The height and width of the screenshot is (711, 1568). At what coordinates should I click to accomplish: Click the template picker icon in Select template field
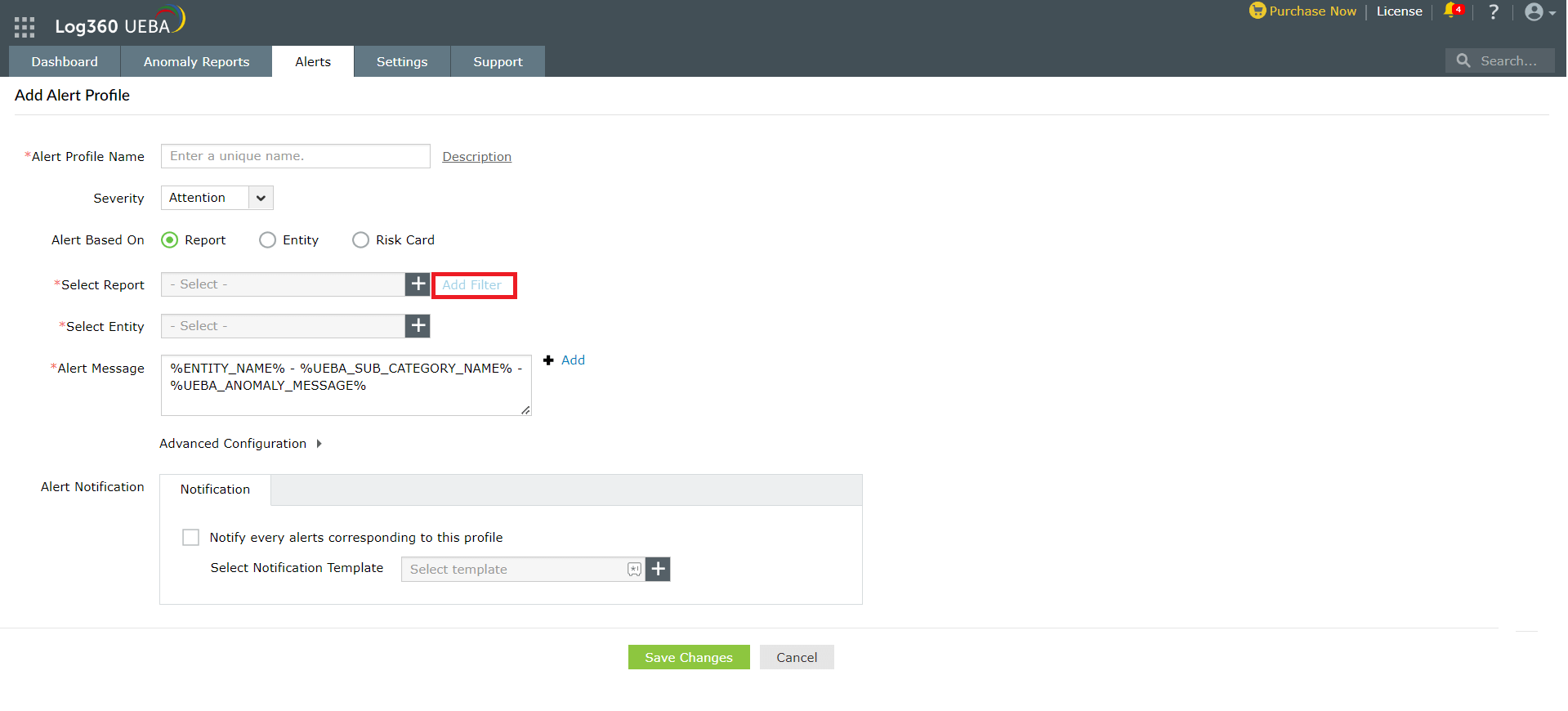634,570
